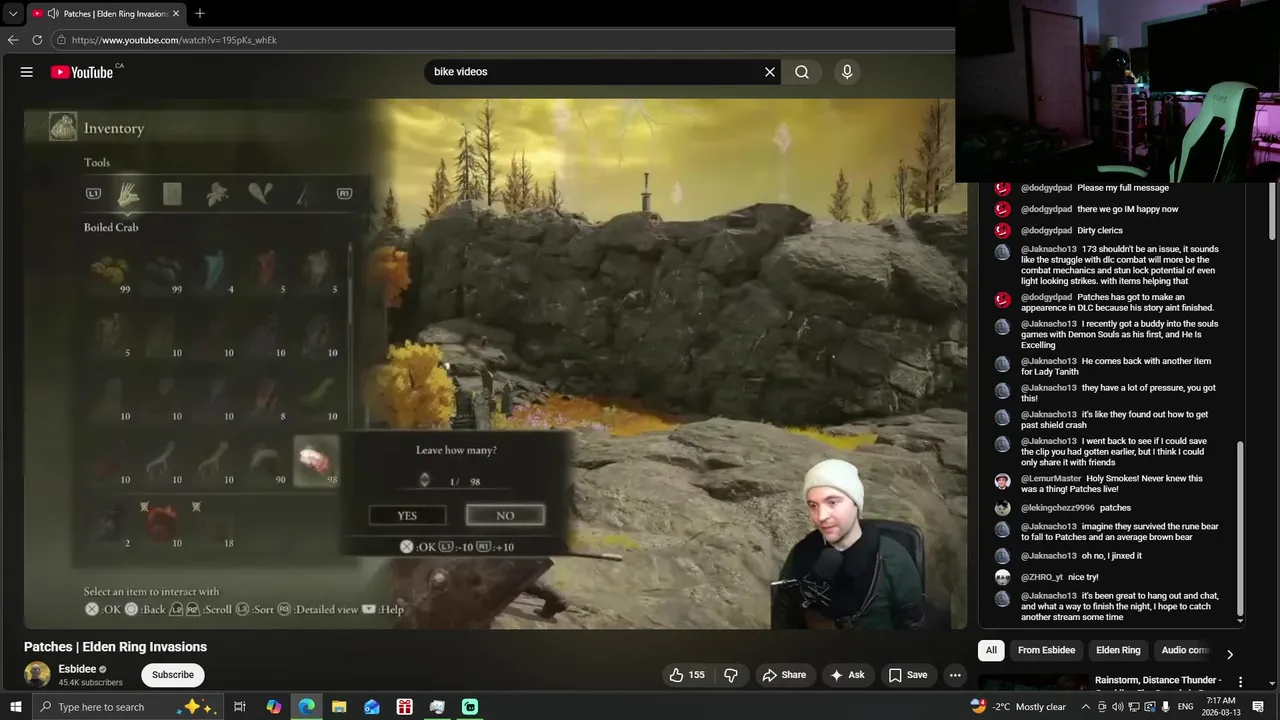Select the All filter chip

pos(991,650)
